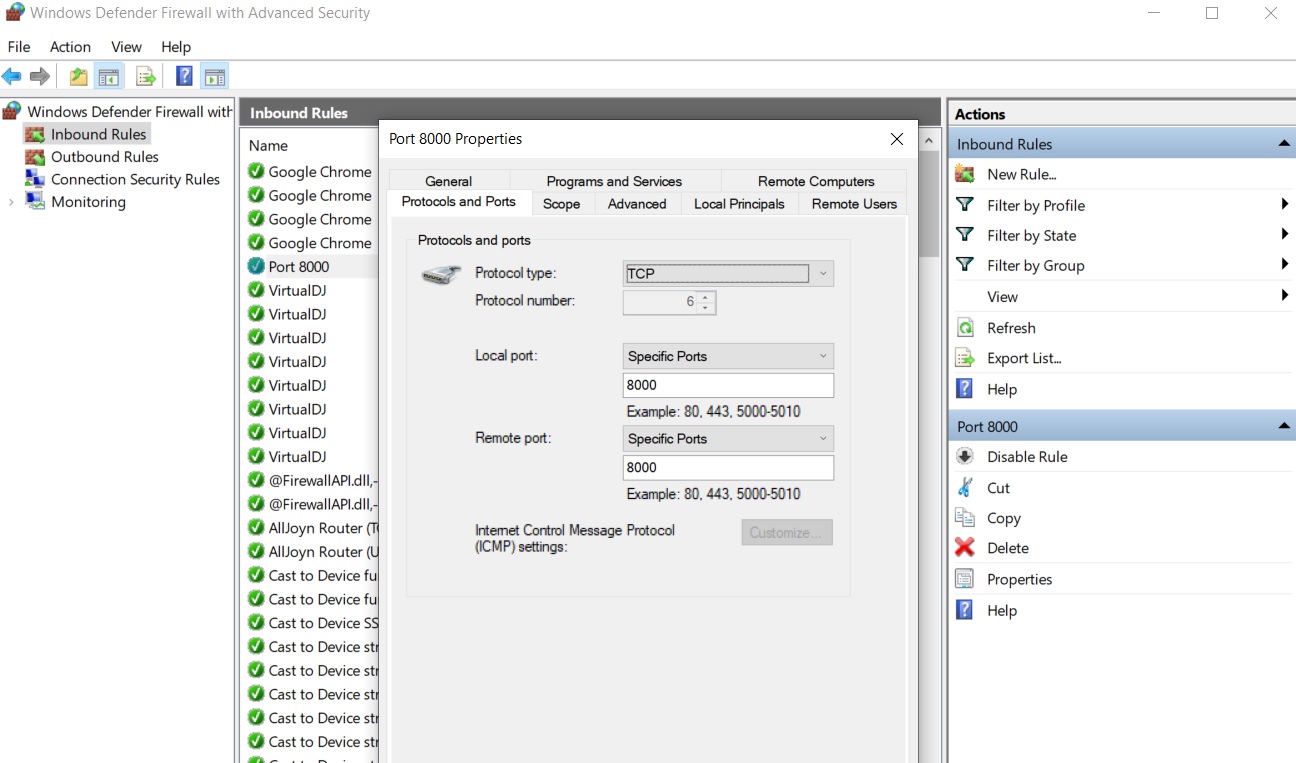Click Help under the Port 8000 actions
Screen dimensions: 1296x763
click(1002, 611)
